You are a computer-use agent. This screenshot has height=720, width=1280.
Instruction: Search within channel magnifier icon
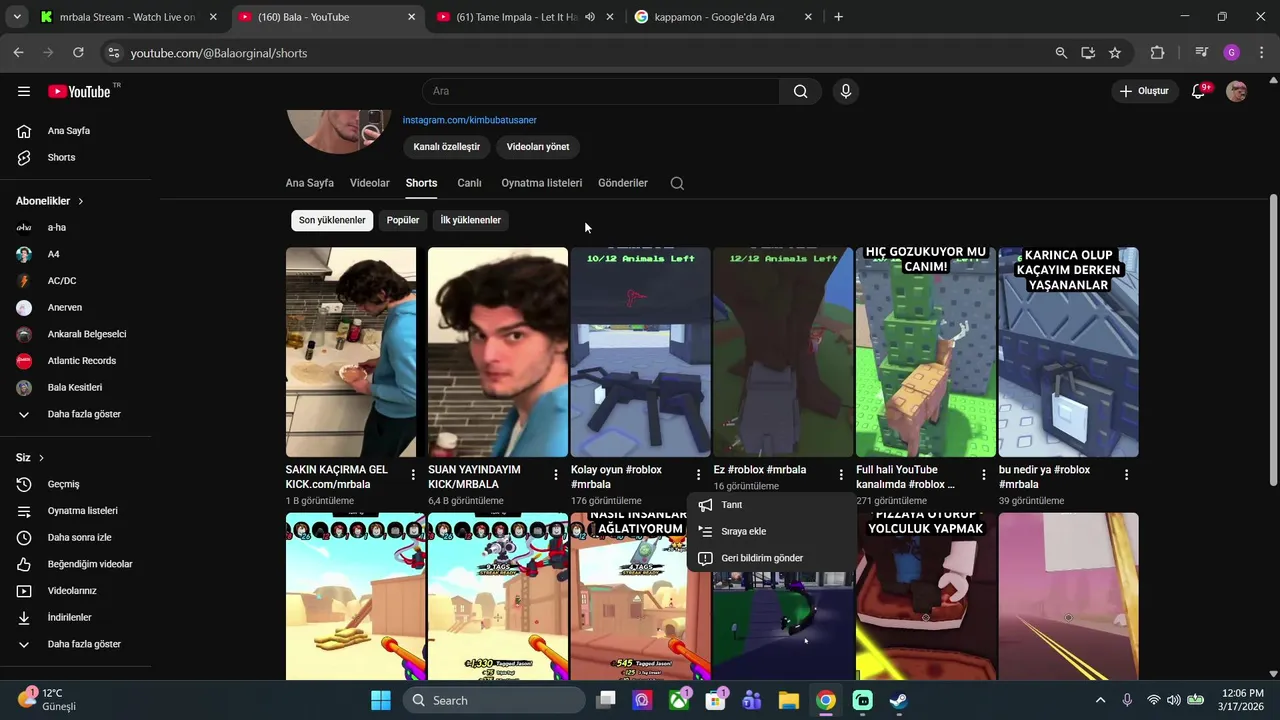677,183
